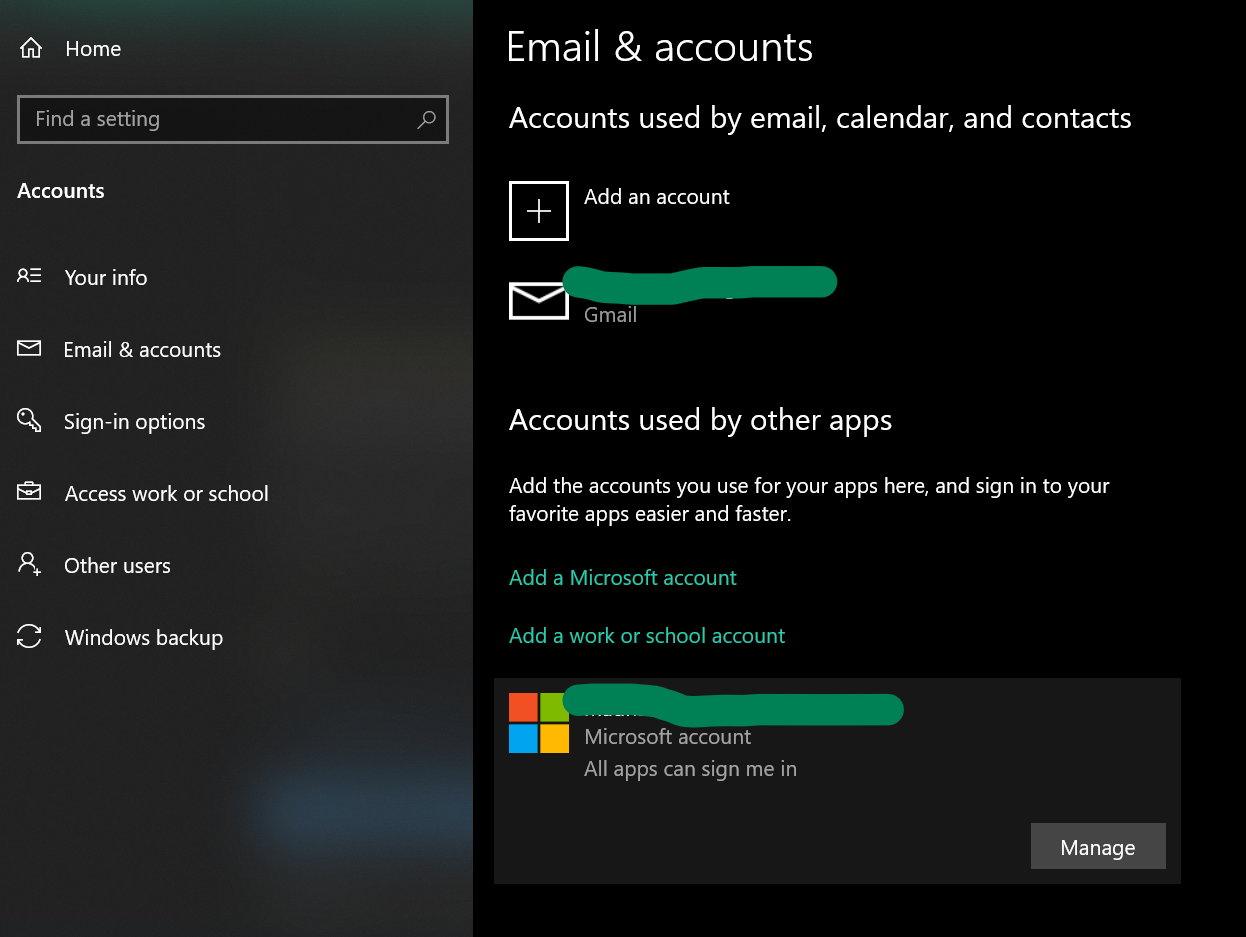Open the Home settings page
Screen dimensions: 1246x937
point(93,48)
